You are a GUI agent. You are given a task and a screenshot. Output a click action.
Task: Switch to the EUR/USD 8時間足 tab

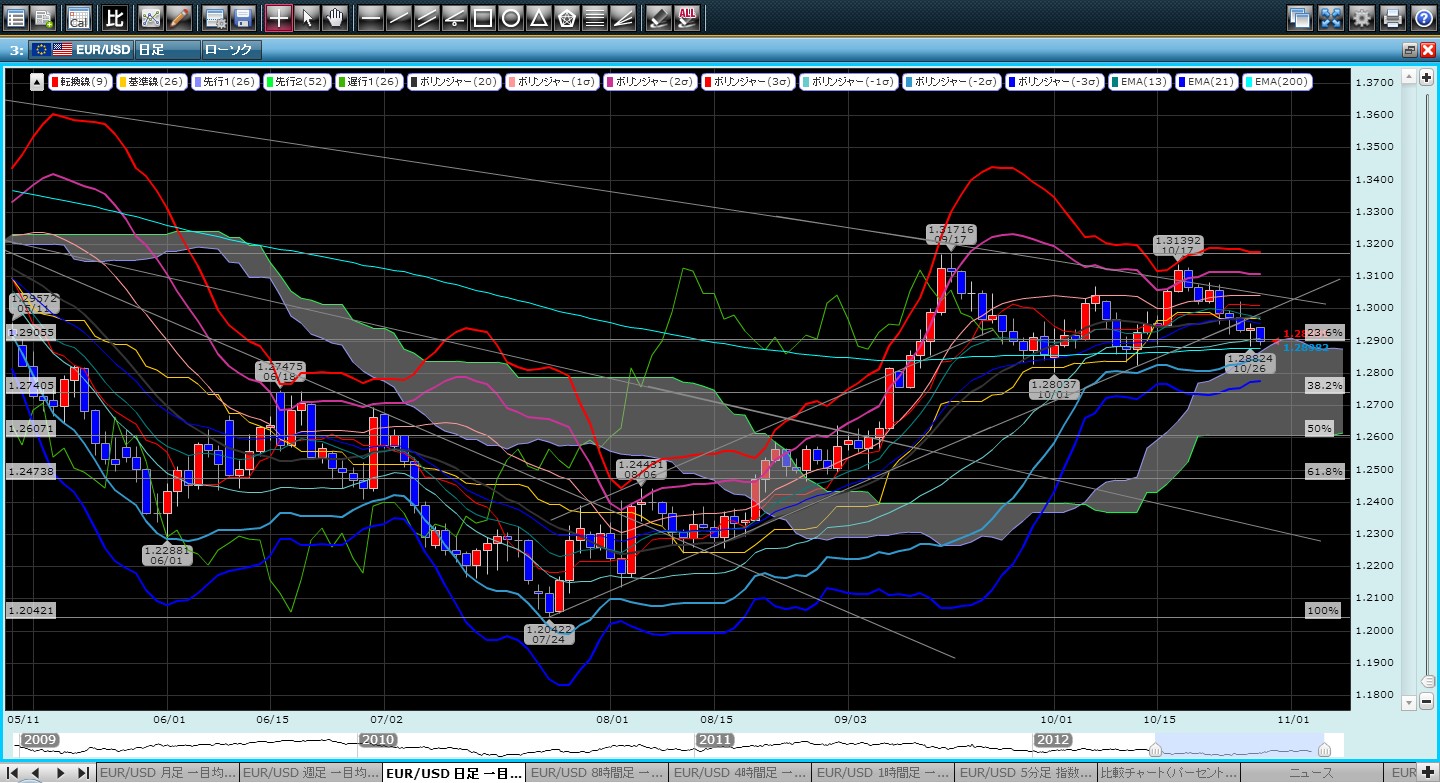[596, 773]
